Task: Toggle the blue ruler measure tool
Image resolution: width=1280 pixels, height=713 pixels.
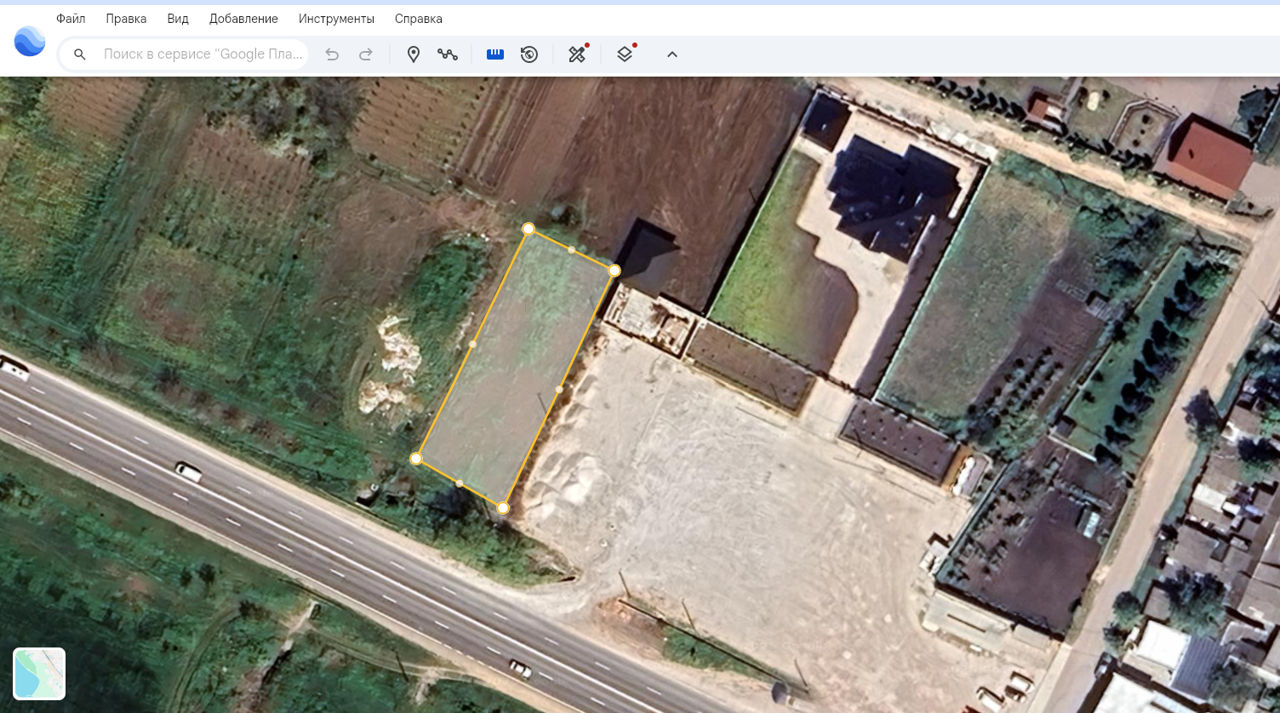Action: tap(495, 54)
